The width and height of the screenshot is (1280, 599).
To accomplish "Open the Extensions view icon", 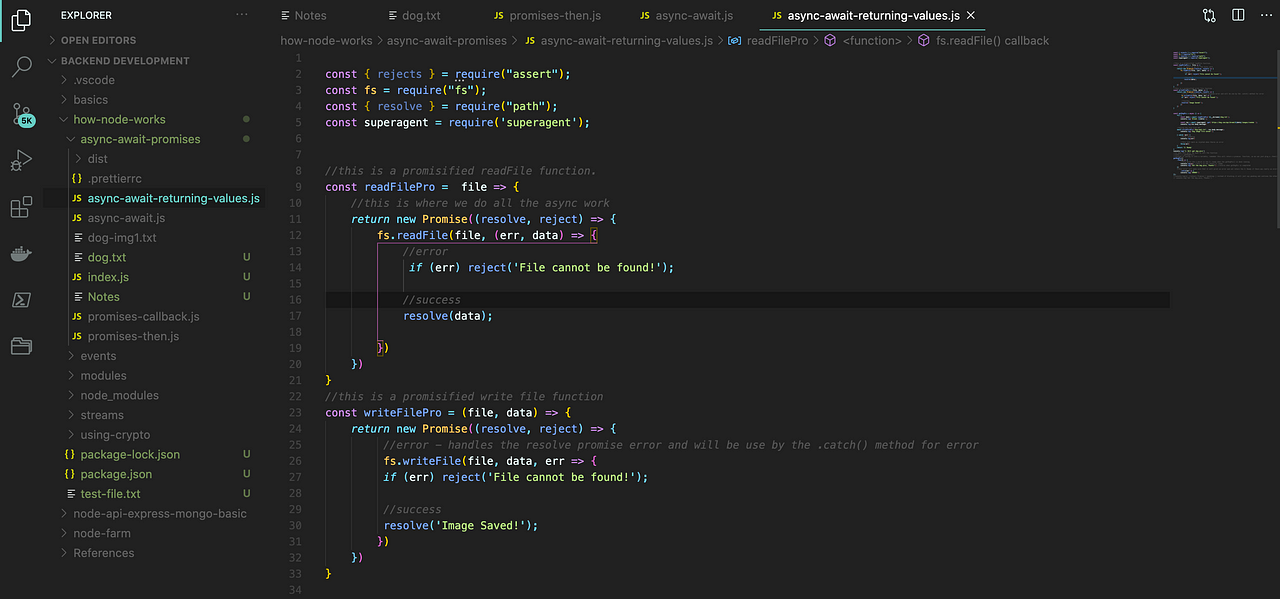I will 21,207.
